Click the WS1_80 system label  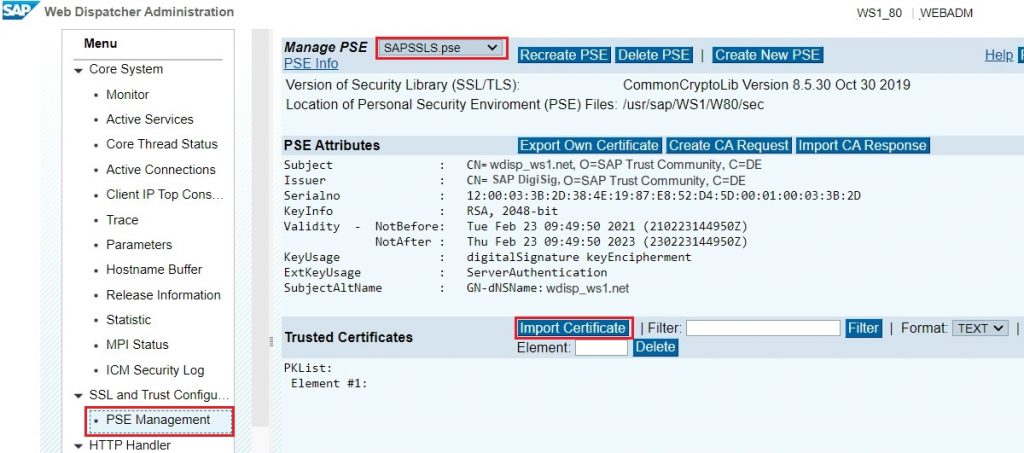879,13
